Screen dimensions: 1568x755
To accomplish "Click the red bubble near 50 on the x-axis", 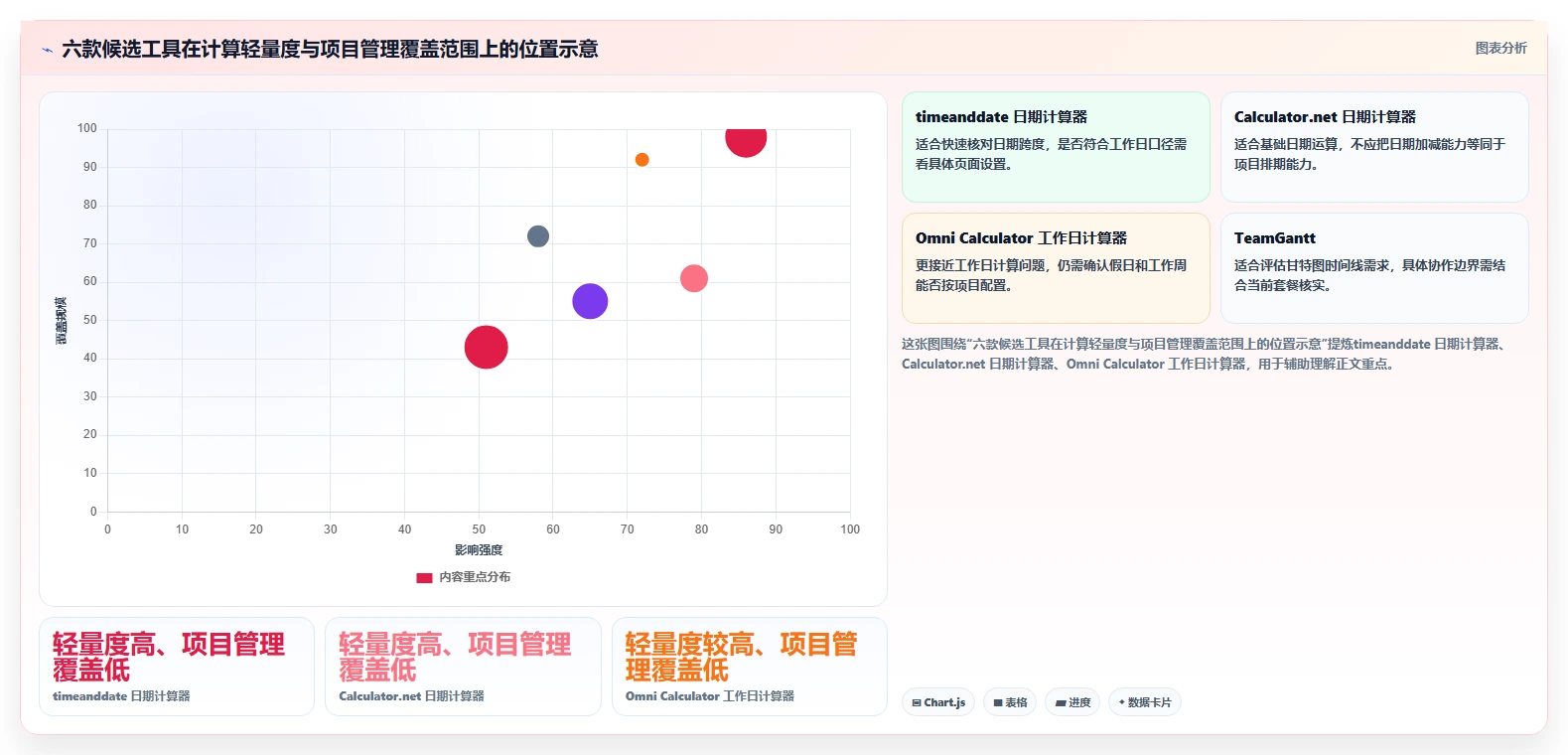I will (486, 347).
